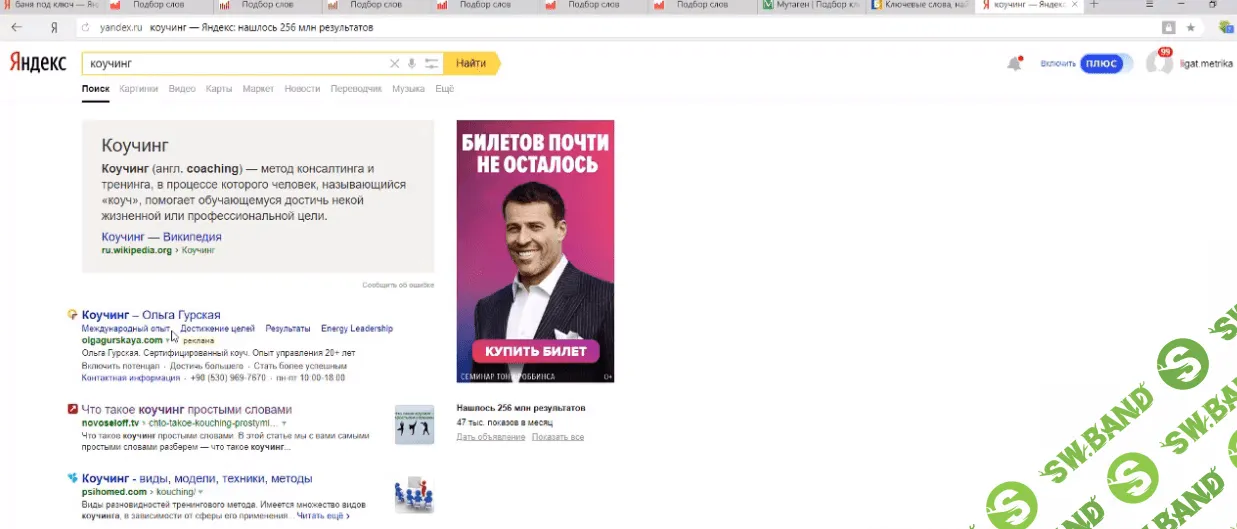Screen dimensions: 1237x529
Task: Open advanced search settings sliders icon
Action: 431,64
